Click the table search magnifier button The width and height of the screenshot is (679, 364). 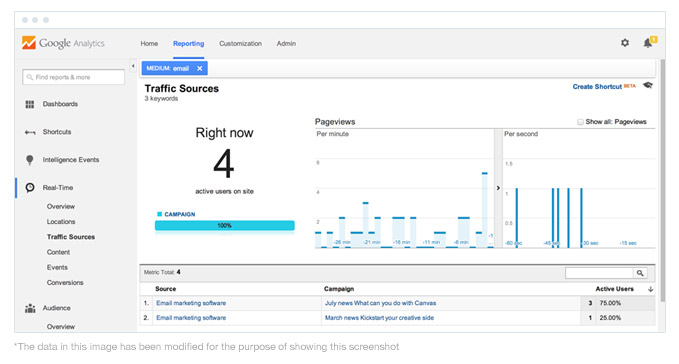click(x=640, y=273)
